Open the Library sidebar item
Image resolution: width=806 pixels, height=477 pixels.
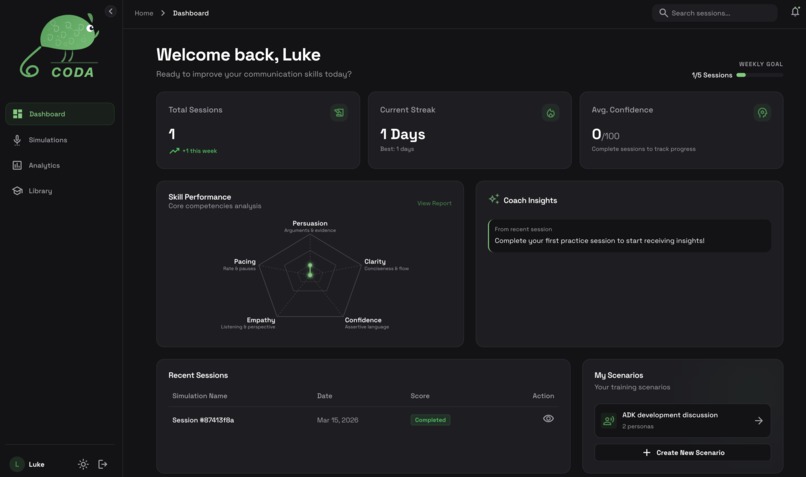click(x=60, y=191)
